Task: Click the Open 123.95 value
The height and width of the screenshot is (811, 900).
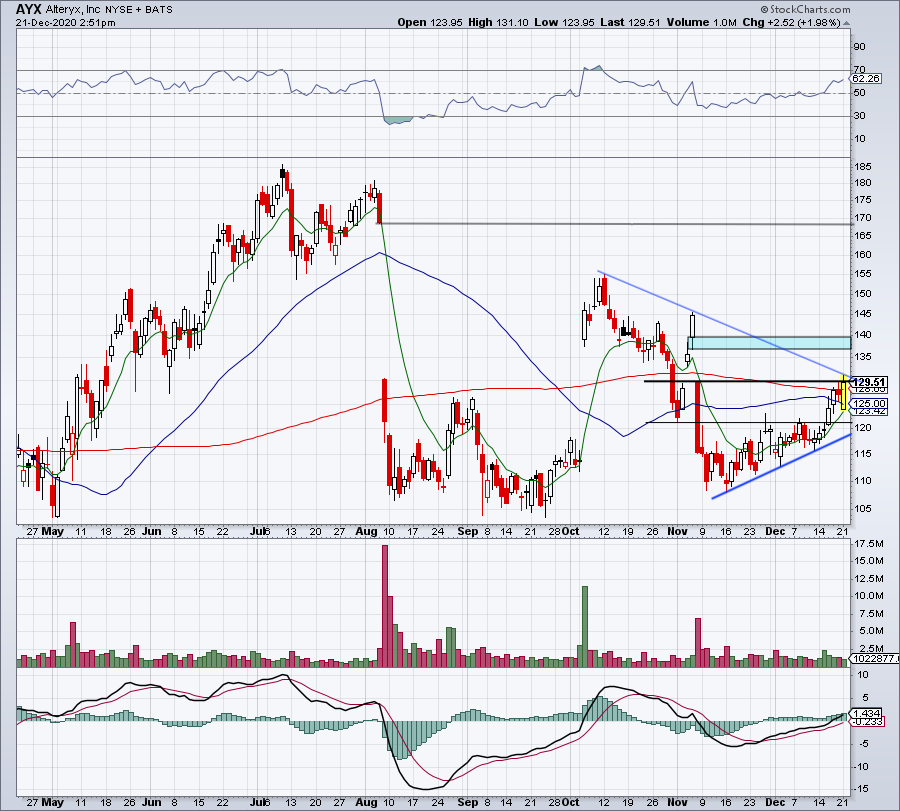Action: point(430,22)
